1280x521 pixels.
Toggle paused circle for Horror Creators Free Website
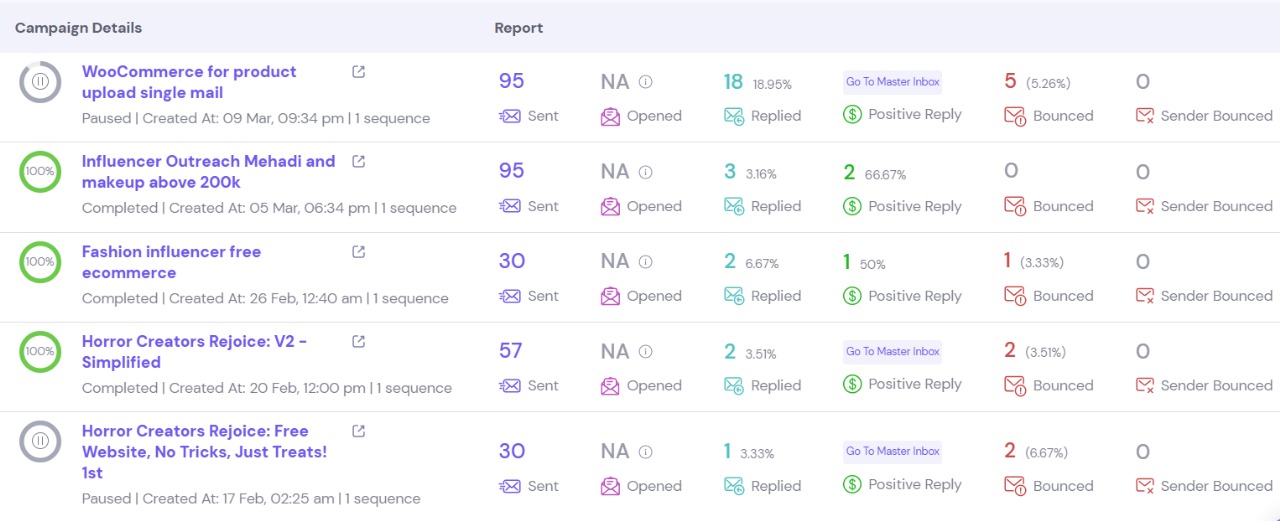pos(40,440)
